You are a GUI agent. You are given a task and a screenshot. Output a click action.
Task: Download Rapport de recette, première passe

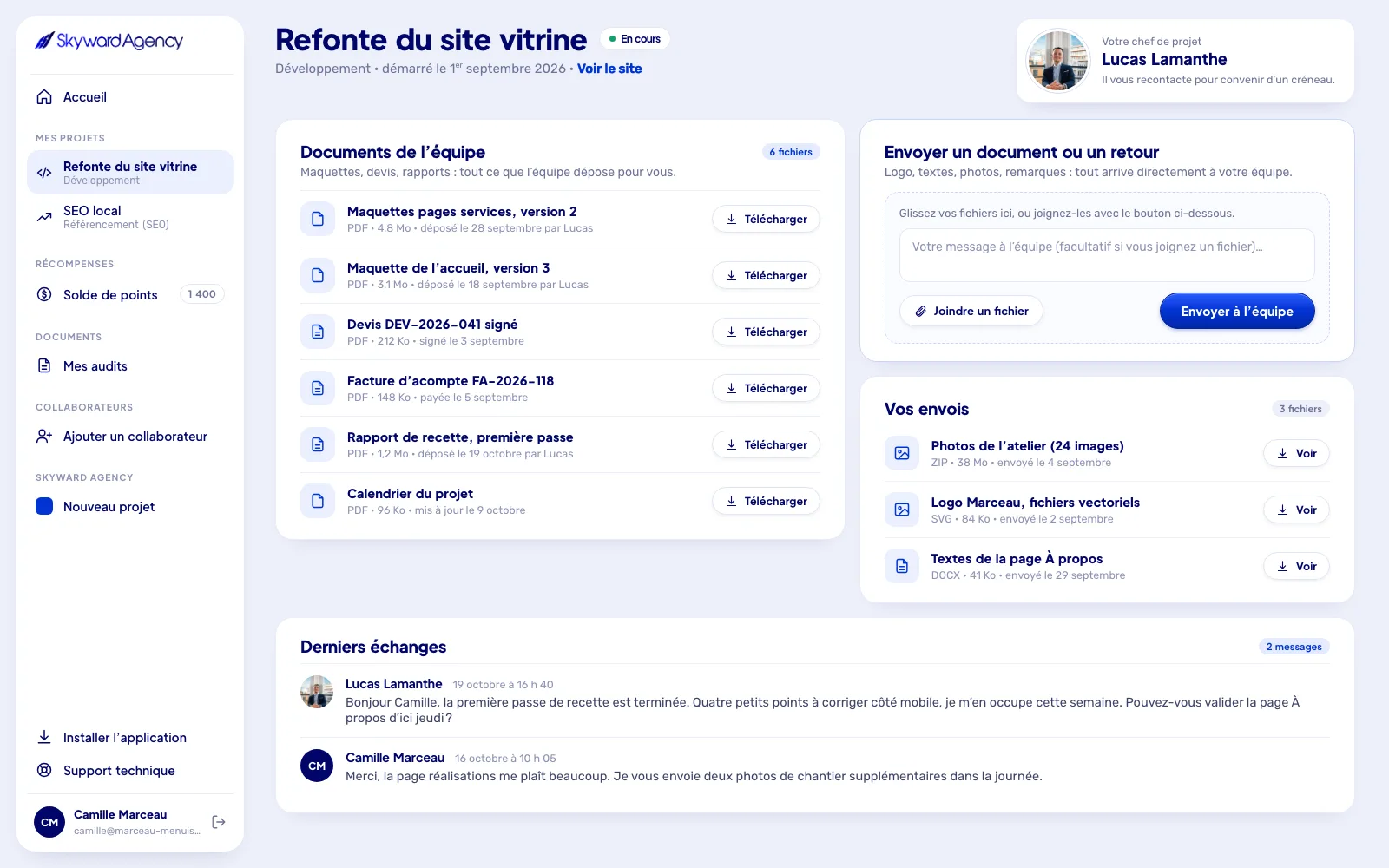pyautogui.click(x=766, y=444)
